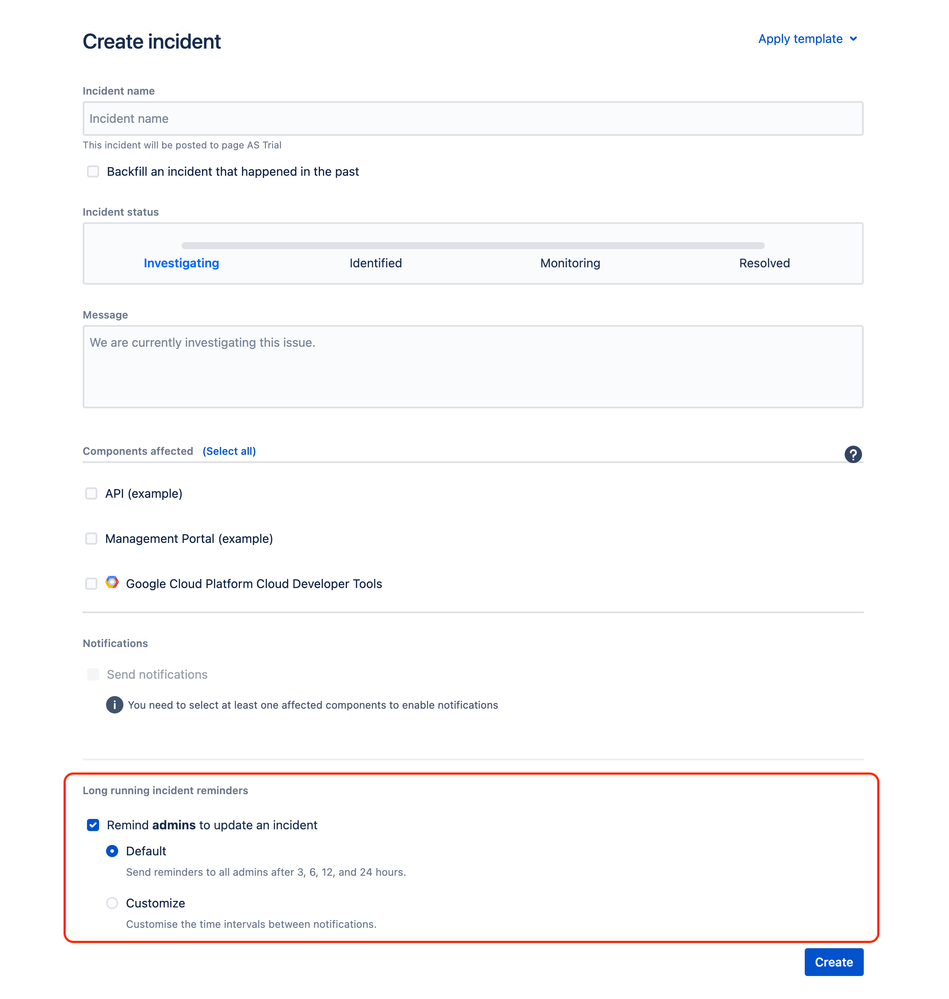Uncheck Remind admins to update an incident

[93, 825]
